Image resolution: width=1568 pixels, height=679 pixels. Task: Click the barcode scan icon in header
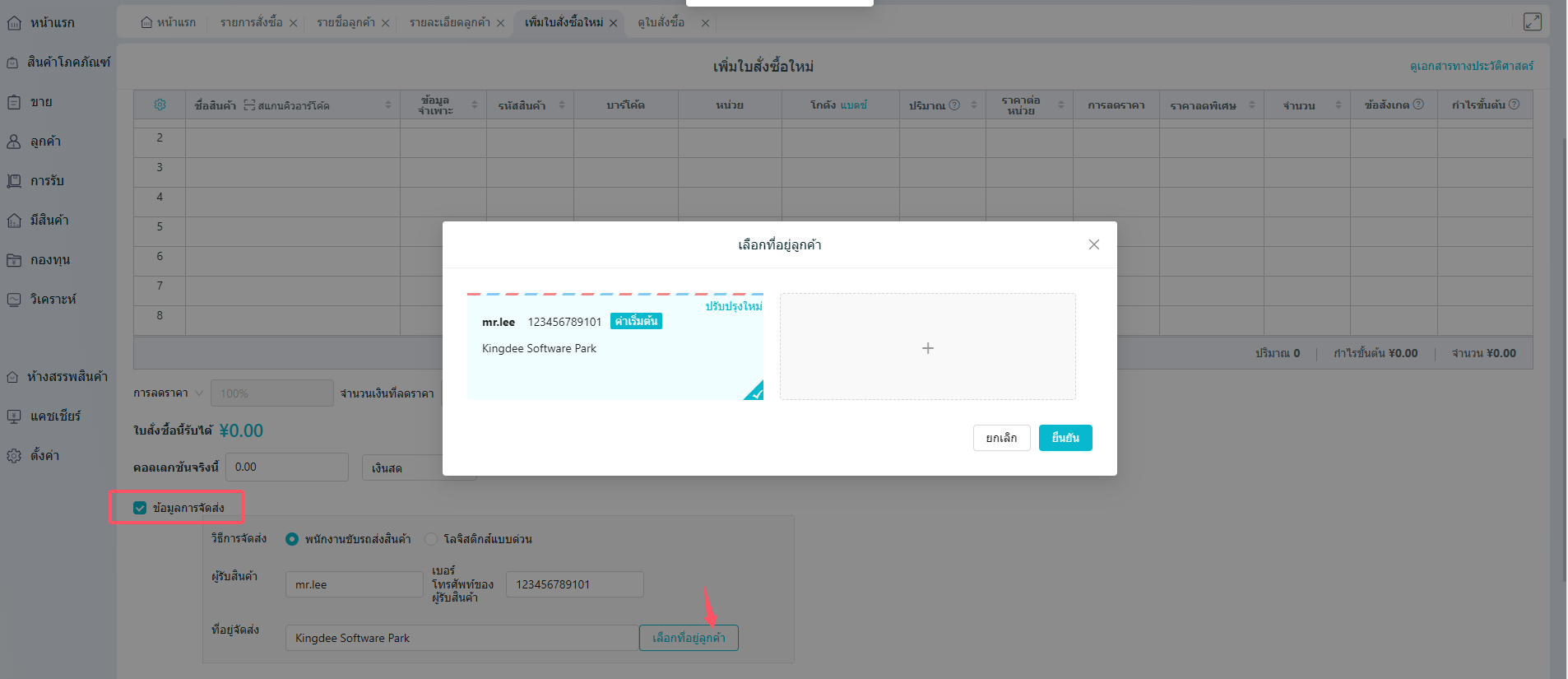(249, 105)
